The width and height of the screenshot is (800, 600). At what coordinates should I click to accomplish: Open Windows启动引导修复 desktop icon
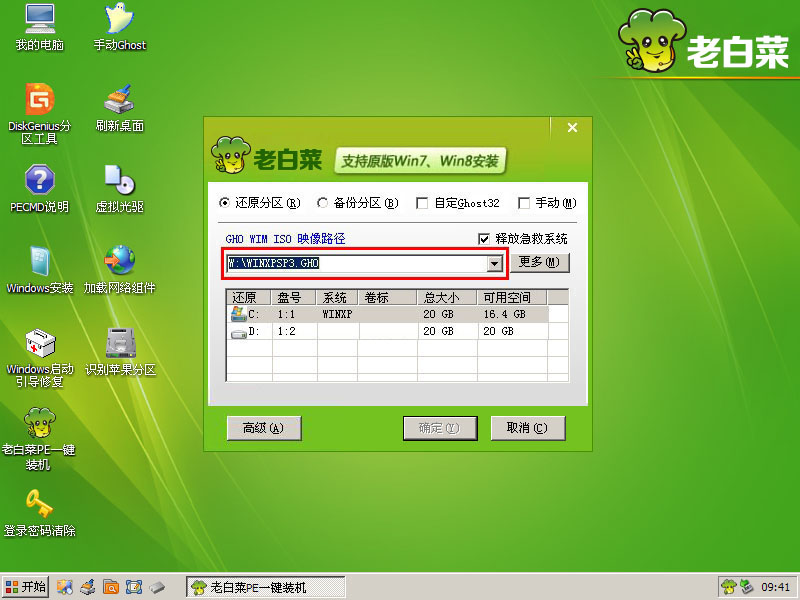click(40, 357)
